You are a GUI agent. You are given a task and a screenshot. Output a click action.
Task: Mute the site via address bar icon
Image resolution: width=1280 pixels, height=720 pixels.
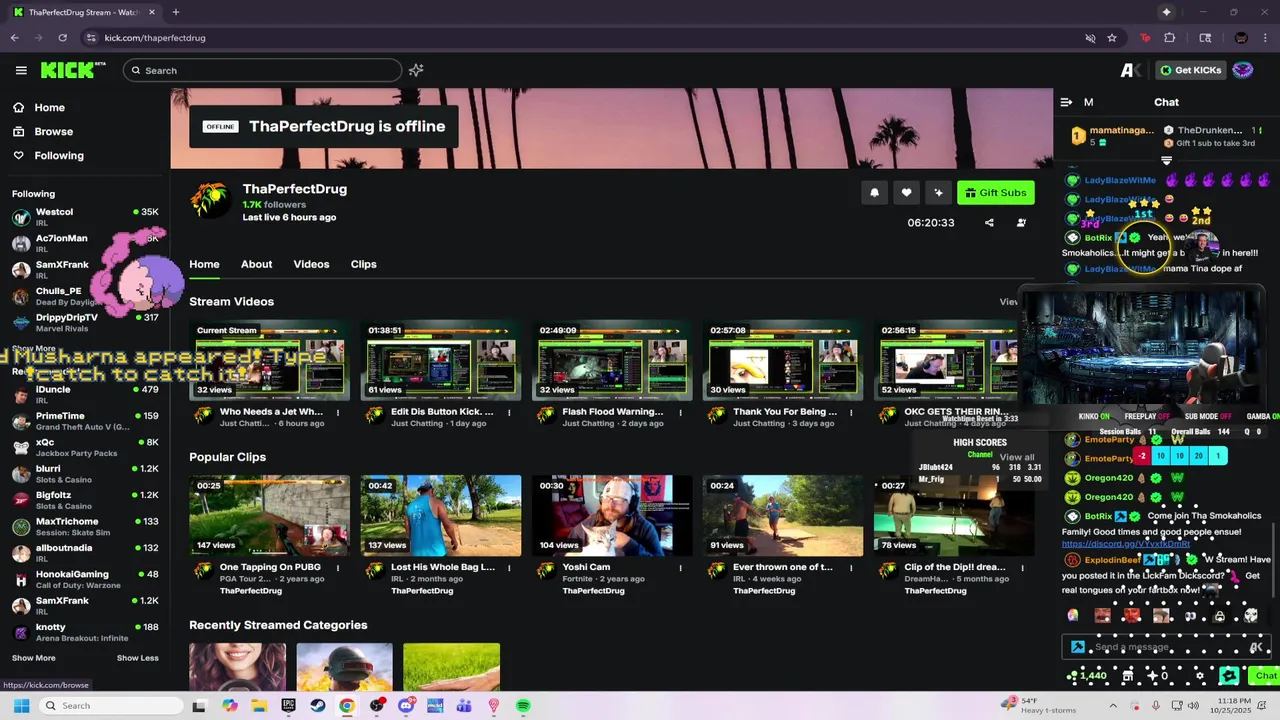tap(1090, 38)
